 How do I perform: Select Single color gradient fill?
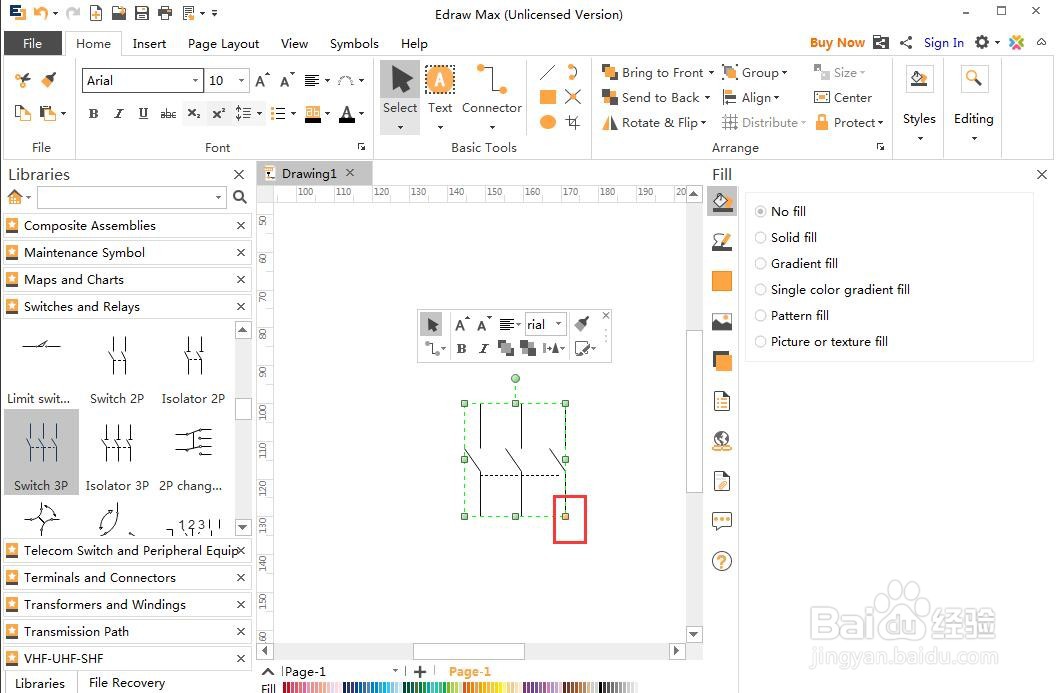point(832,290)
